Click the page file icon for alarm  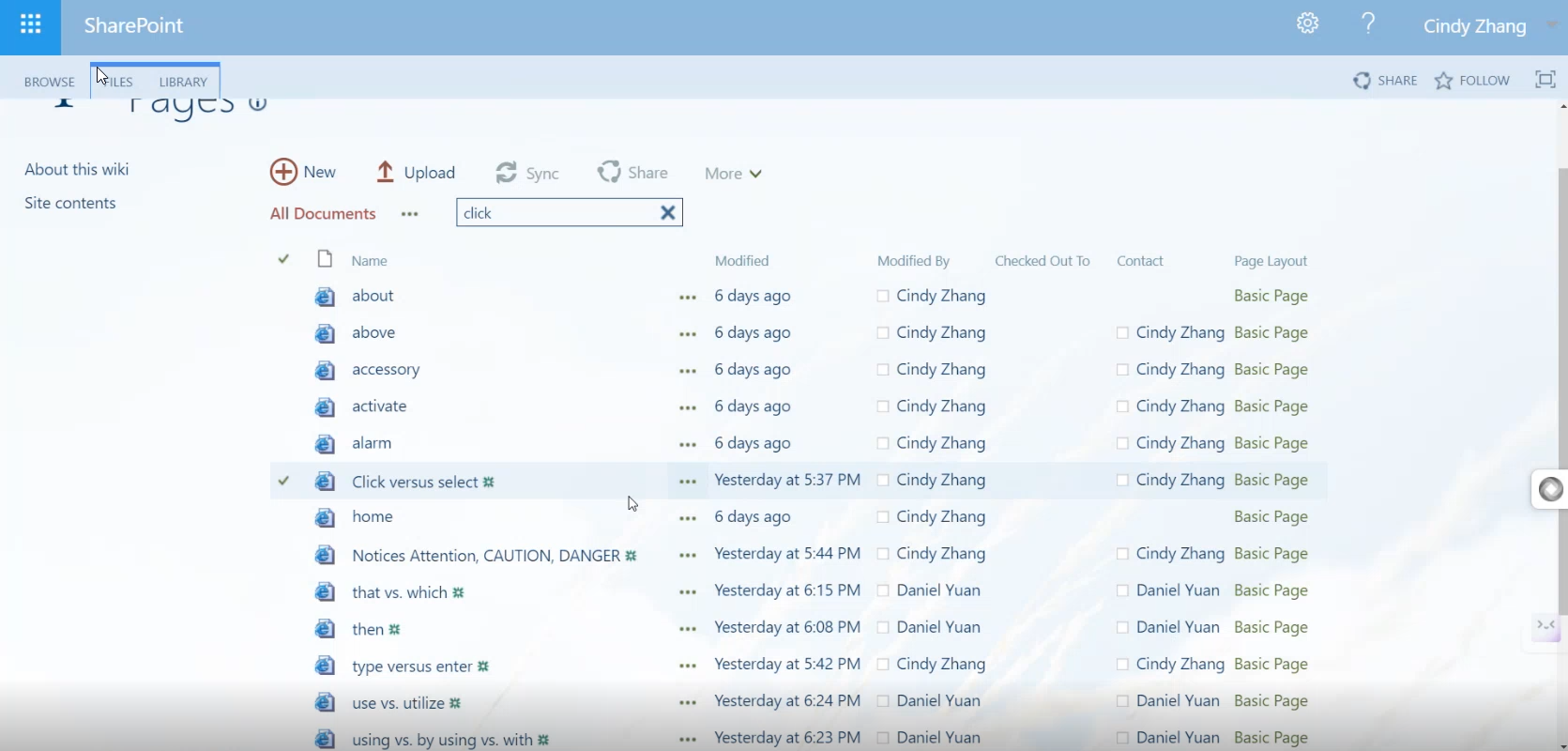(x=325, y=444)
